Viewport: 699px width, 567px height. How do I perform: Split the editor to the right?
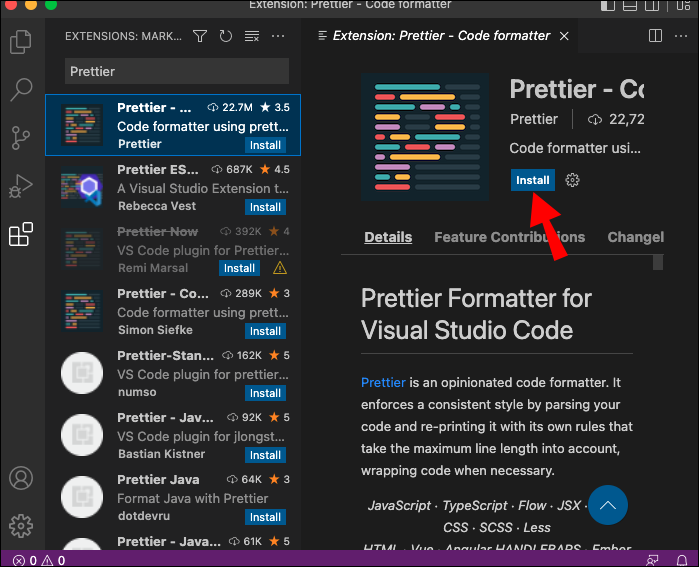click(x=655, y=36)
